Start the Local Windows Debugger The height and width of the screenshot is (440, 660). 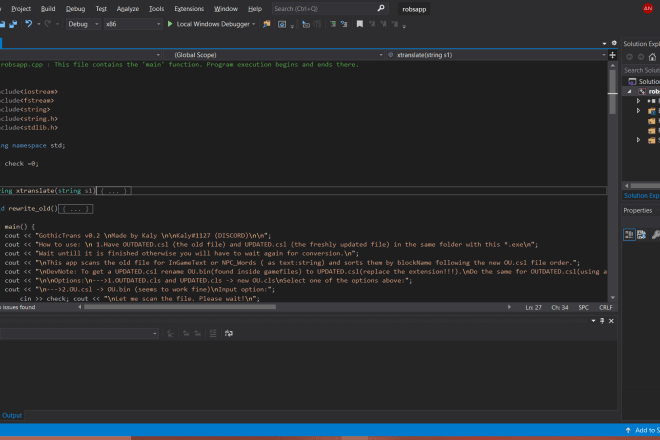pos(209,24)
